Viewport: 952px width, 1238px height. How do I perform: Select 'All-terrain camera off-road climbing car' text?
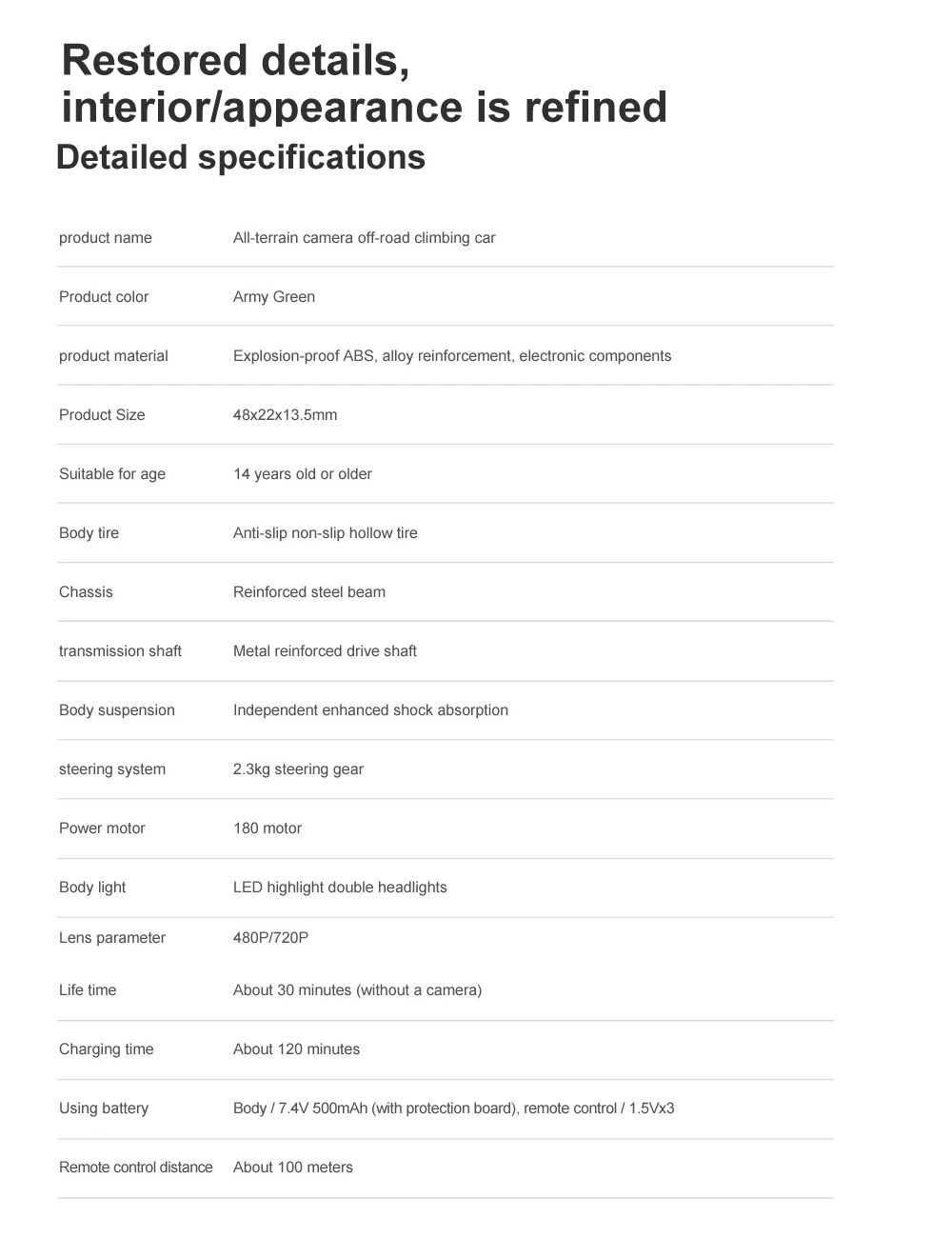[x=365, y=238]
